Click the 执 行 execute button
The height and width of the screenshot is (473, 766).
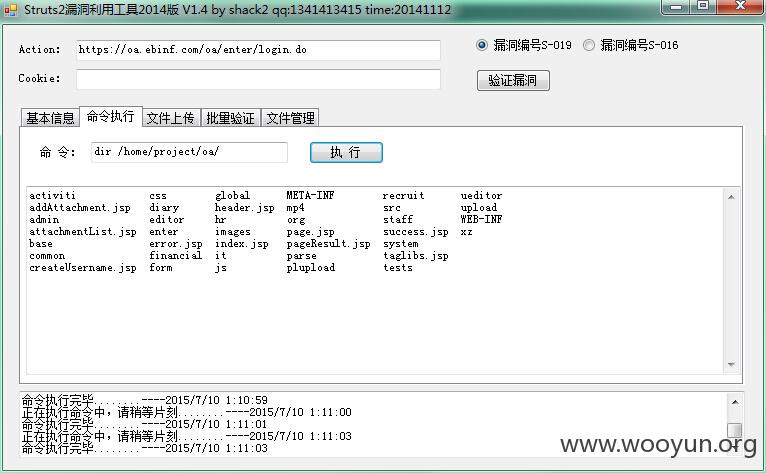[x=346, y=152]
